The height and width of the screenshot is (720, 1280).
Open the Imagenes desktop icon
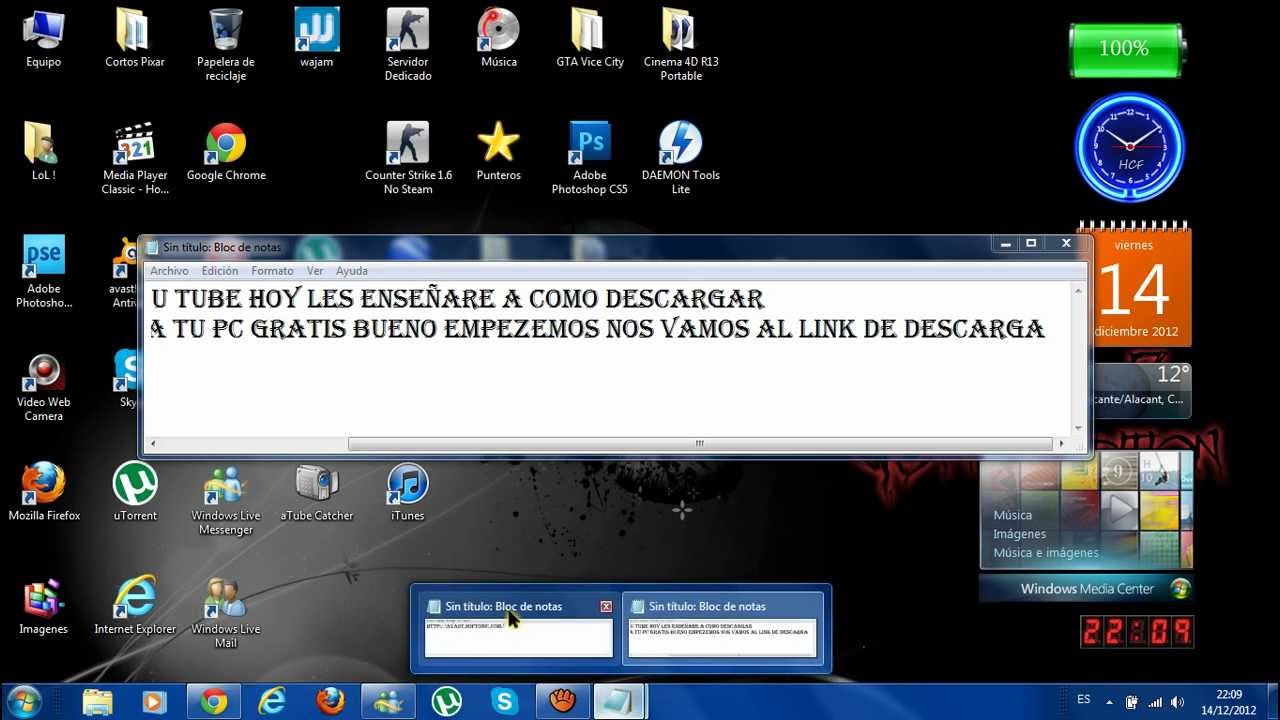[x=43, y=606]
